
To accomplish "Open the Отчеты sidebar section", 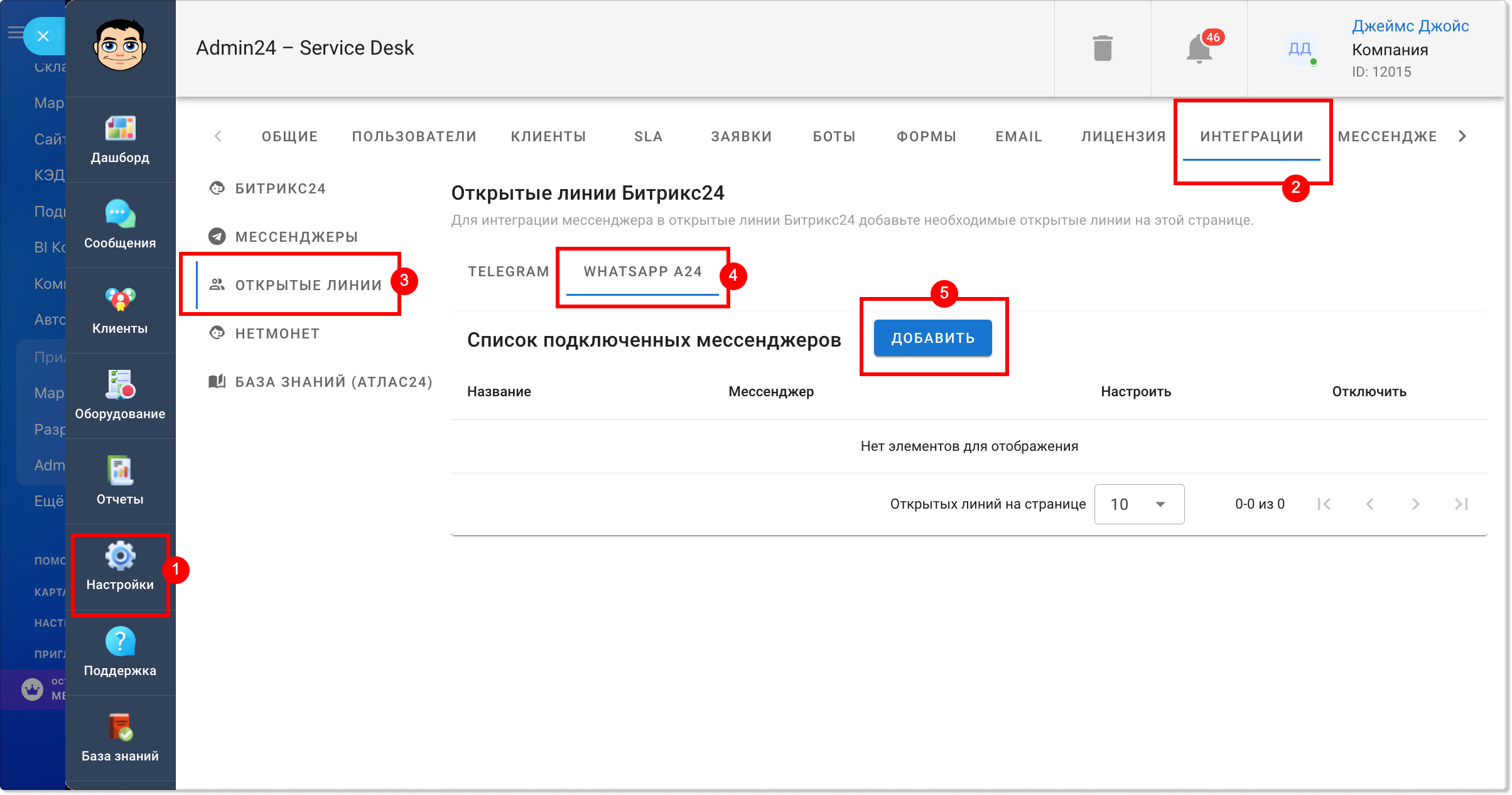I will 120,482.
